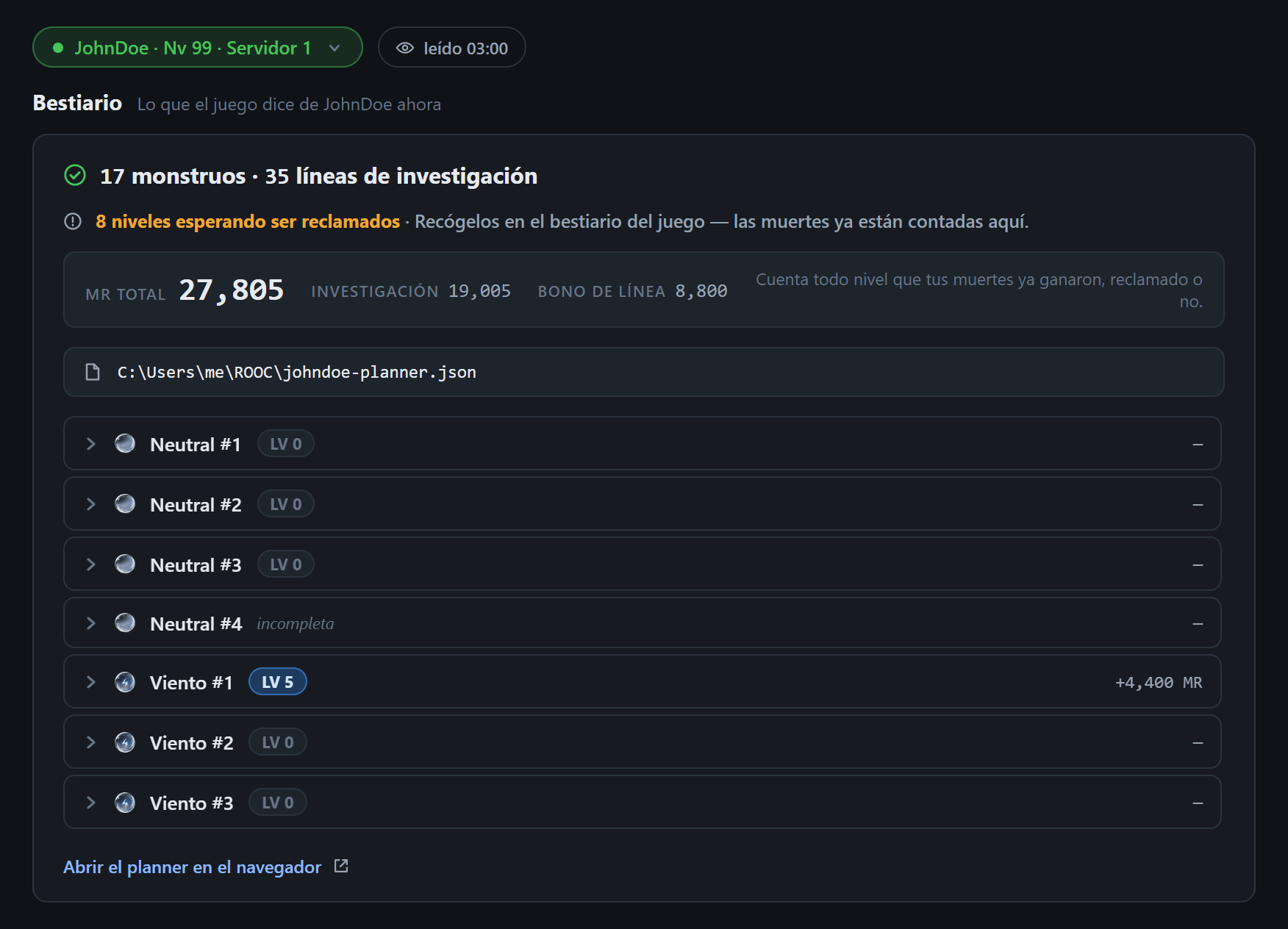Expand the Neutral #2 row chevron
Image resolution: width=1288 pixels, height=929 pixels.
[x=91, y=504]
